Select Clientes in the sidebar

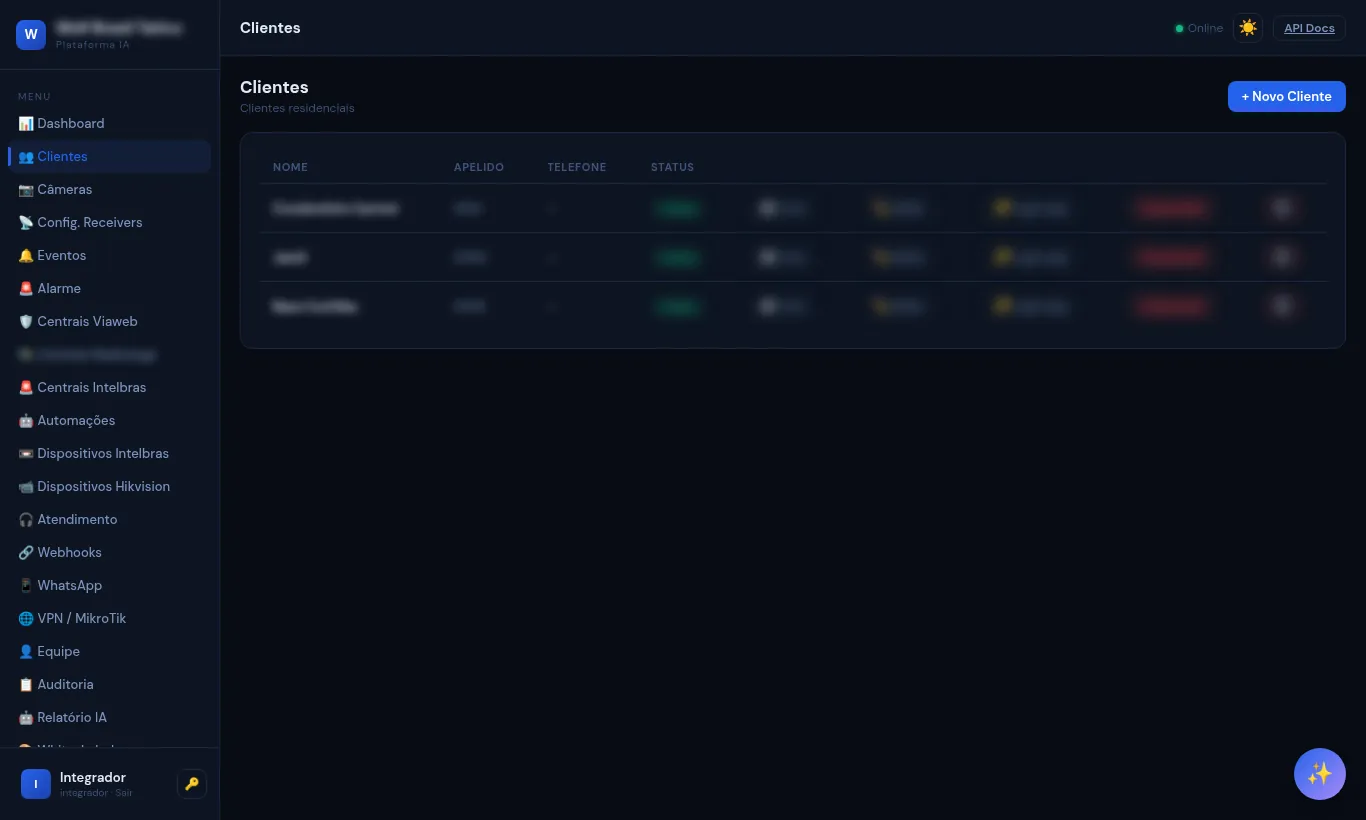110,156
